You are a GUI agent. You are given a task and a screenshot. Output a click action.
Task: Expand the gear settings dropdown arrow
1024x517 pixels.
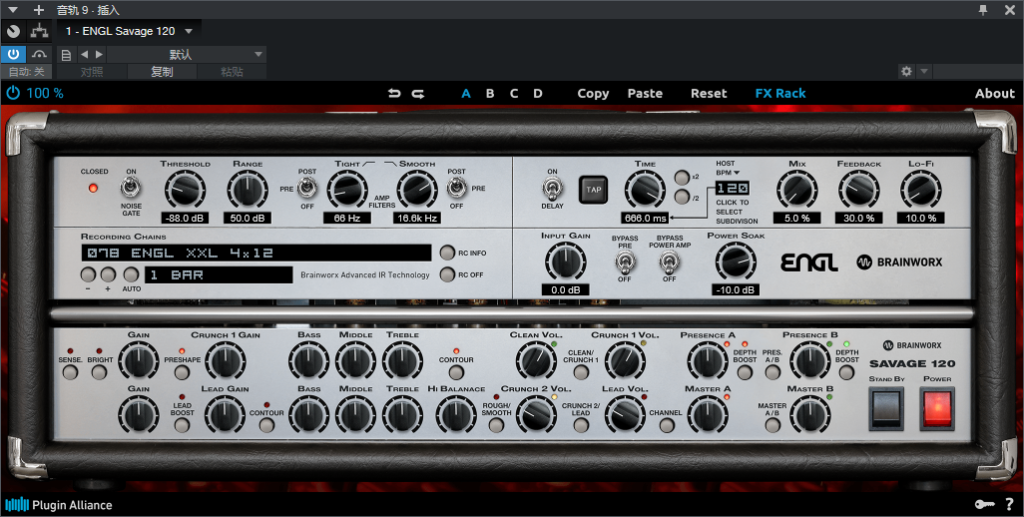(x=924, y=71)
